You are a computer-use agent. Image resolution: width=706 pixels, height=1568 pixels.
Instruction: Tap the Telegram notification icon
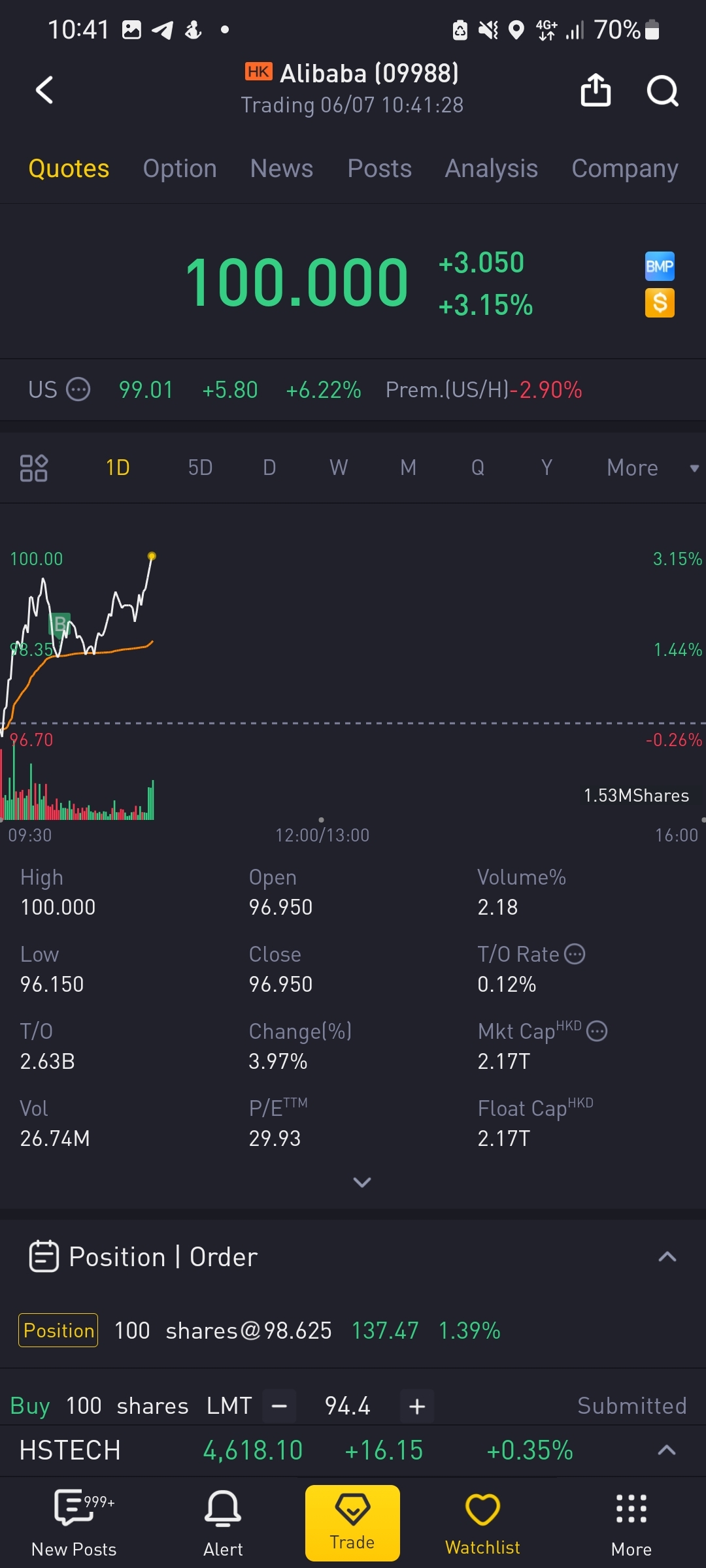pyautogui.click(x=163, y=30)
